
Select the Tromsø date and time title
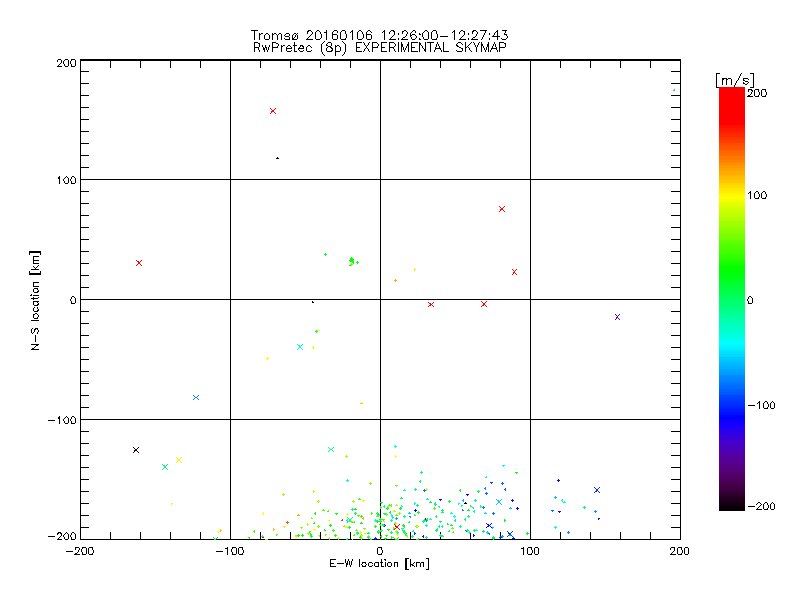coord(379,34)
